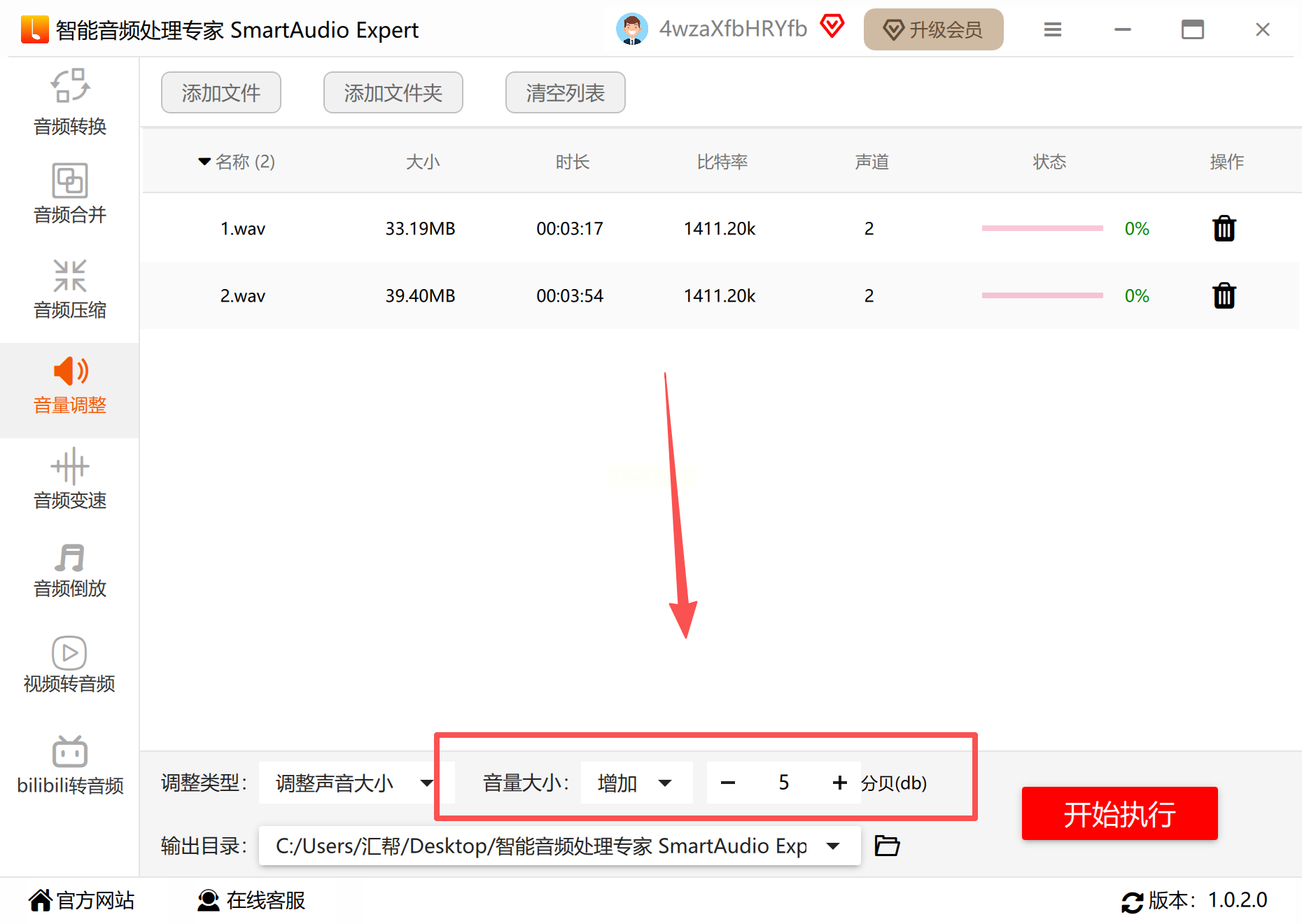The image size is (1302, 924).
Task: Open the 音频变速 audio speed section
Action: pyautogui.click(x=70, y=479)
